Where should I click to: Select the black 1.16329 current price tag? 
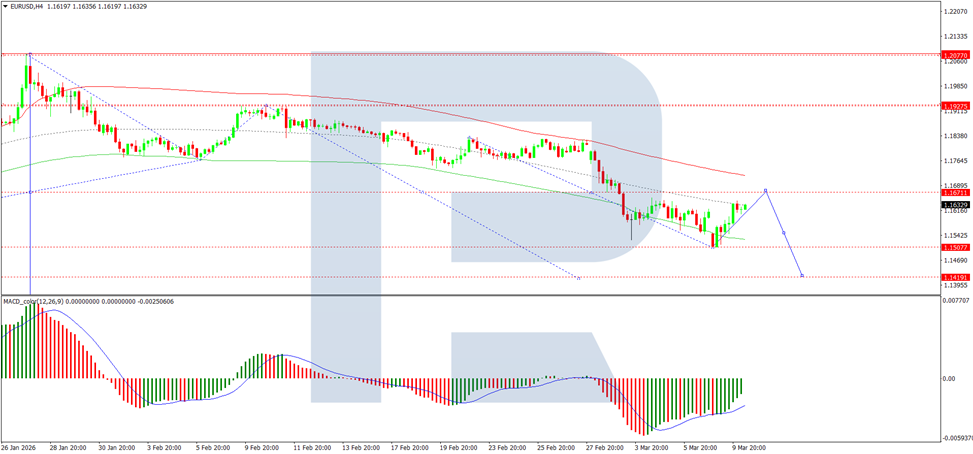[x=955, y=205]
